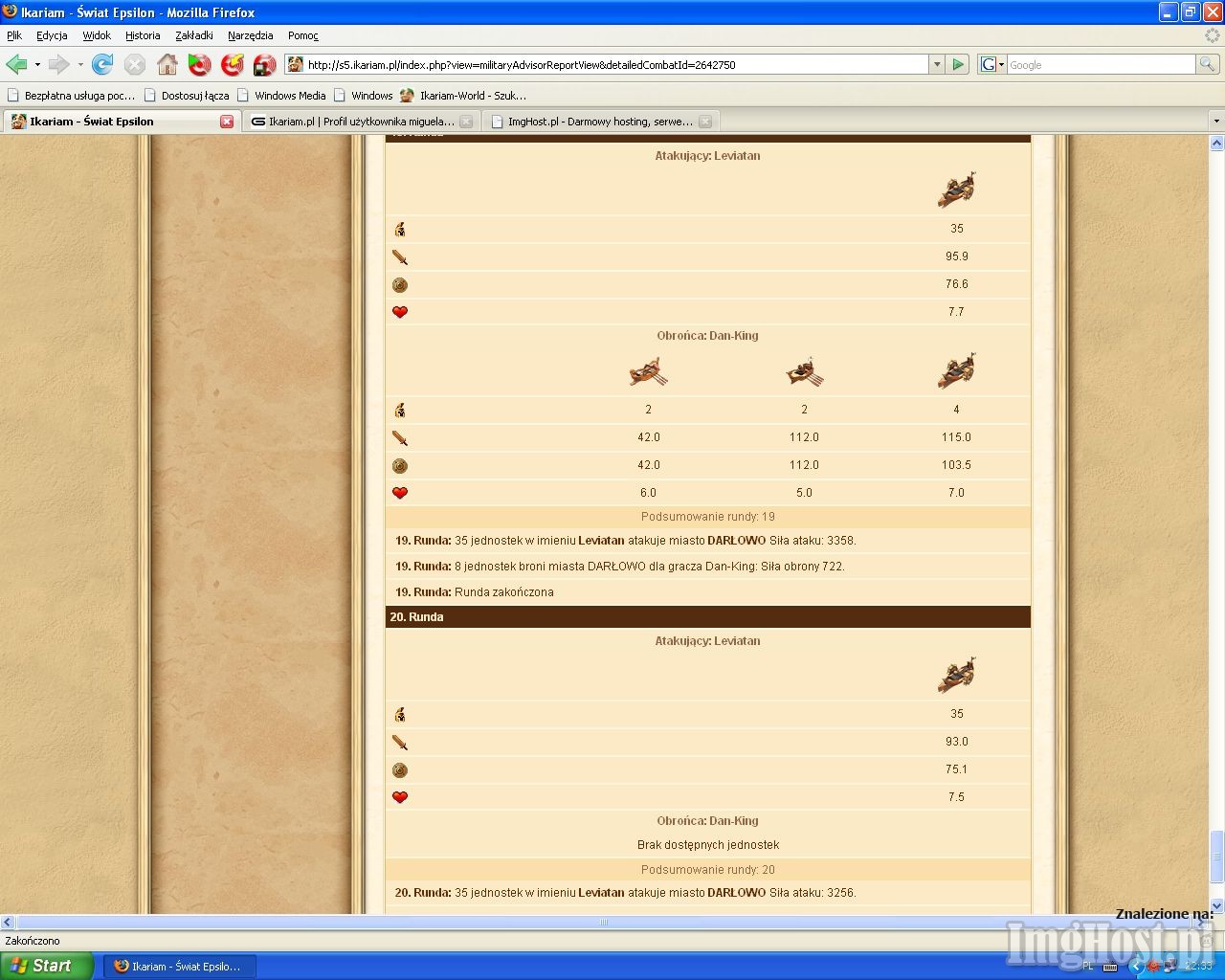
Task: Open the Plik menu
Action: click(14, 35)
